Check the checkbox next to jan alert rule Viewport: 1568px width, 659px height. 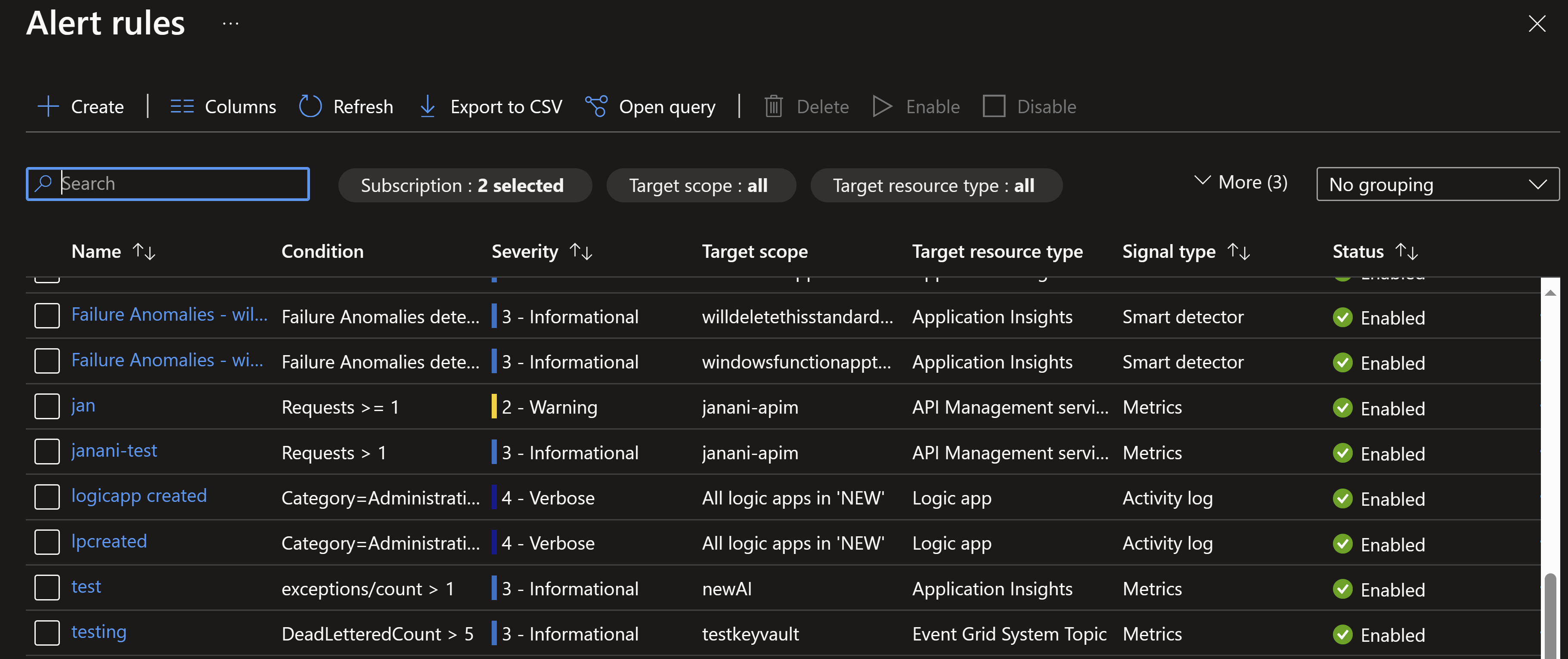[47, 406]
